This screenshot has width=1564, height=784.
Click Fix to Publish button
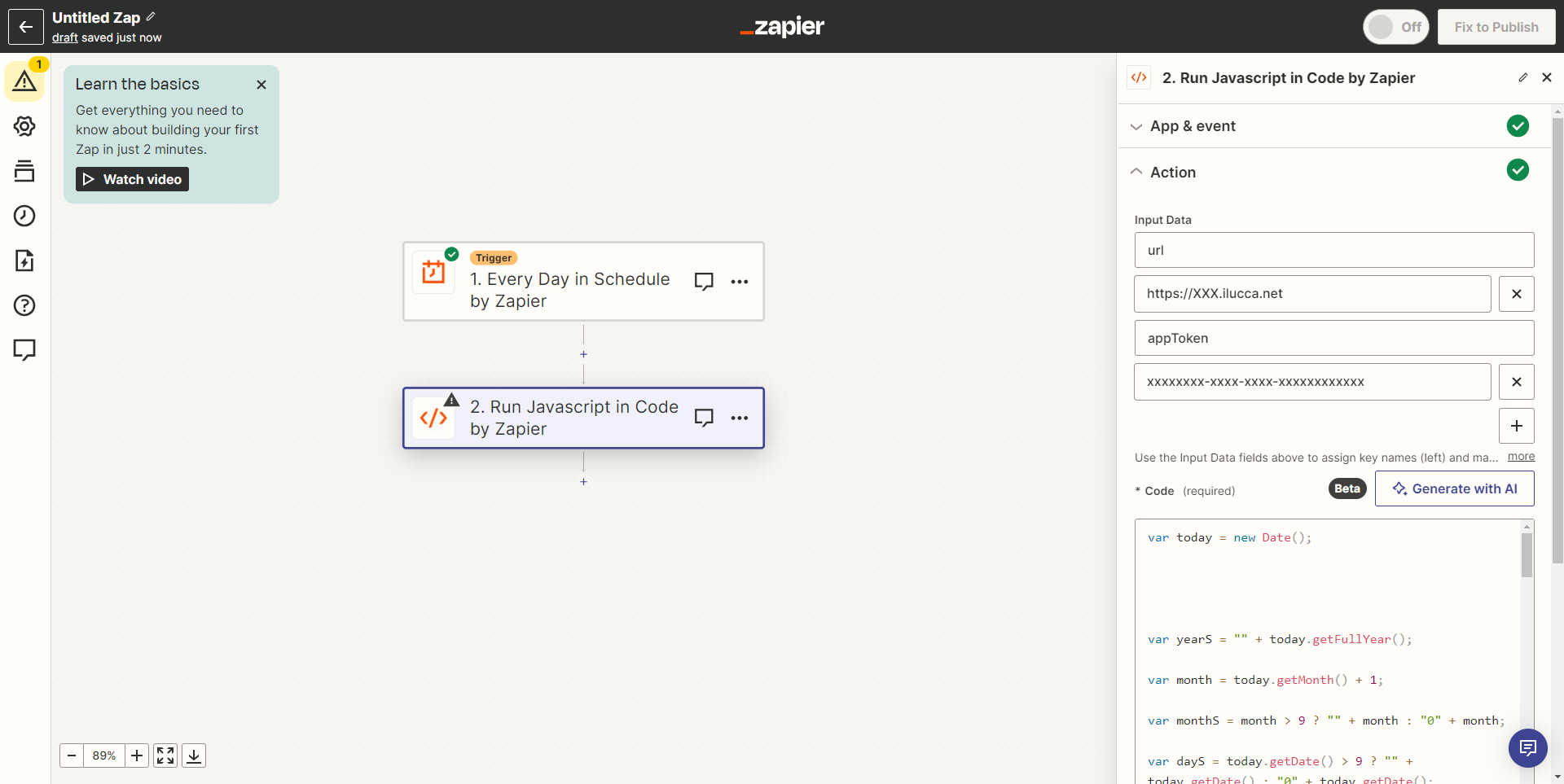(1496, 27)
